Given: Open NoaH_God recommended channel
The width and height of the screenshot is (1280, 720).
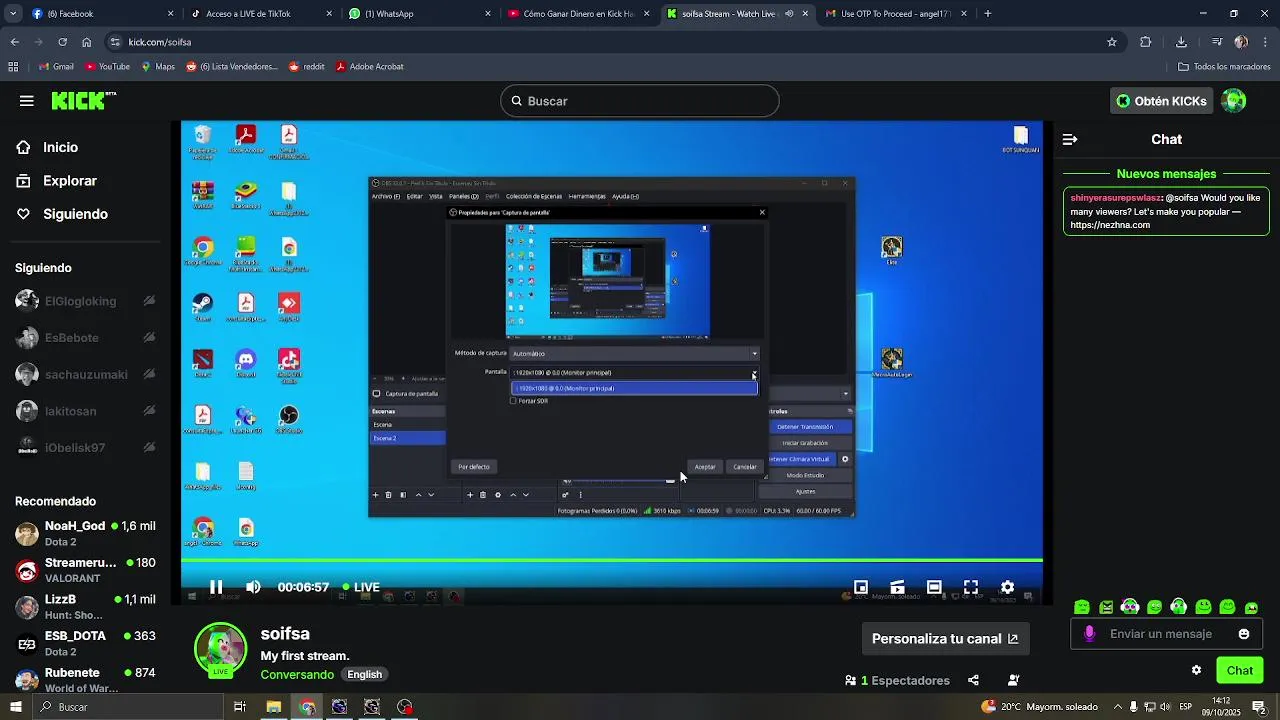Looking at the screenshot, I should pyautogui.click(x=85, y=533).
